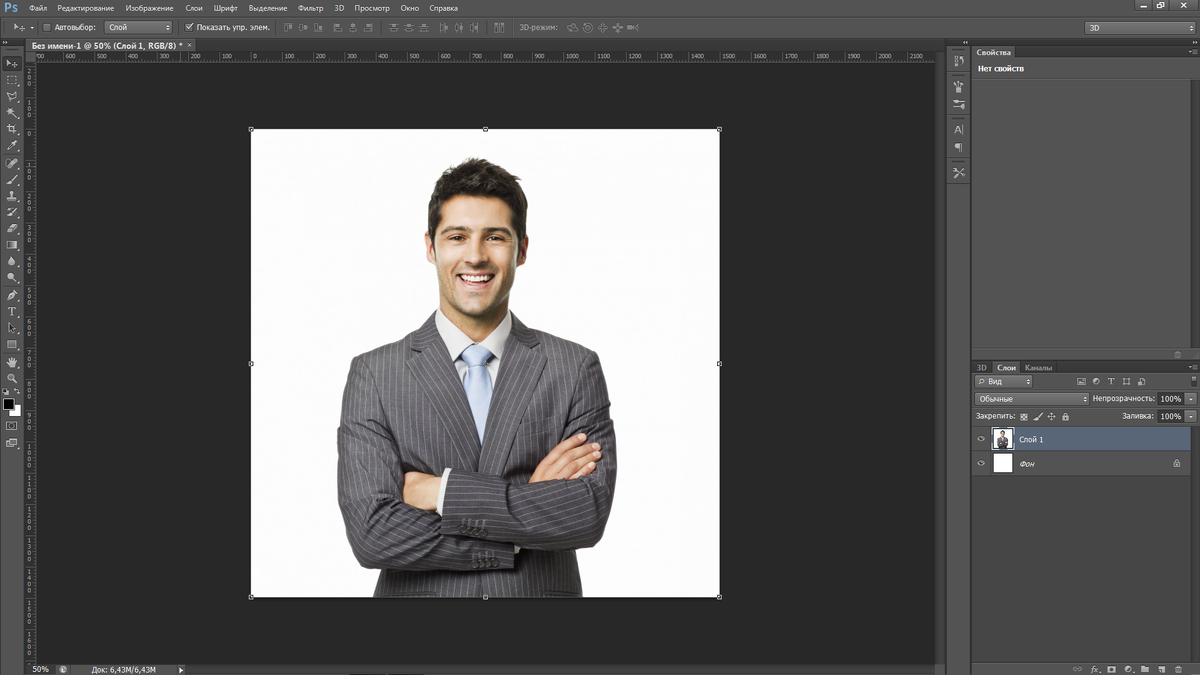1200x675 pixels.
Task: Select the Crop tool
Action: pos(12,129)
